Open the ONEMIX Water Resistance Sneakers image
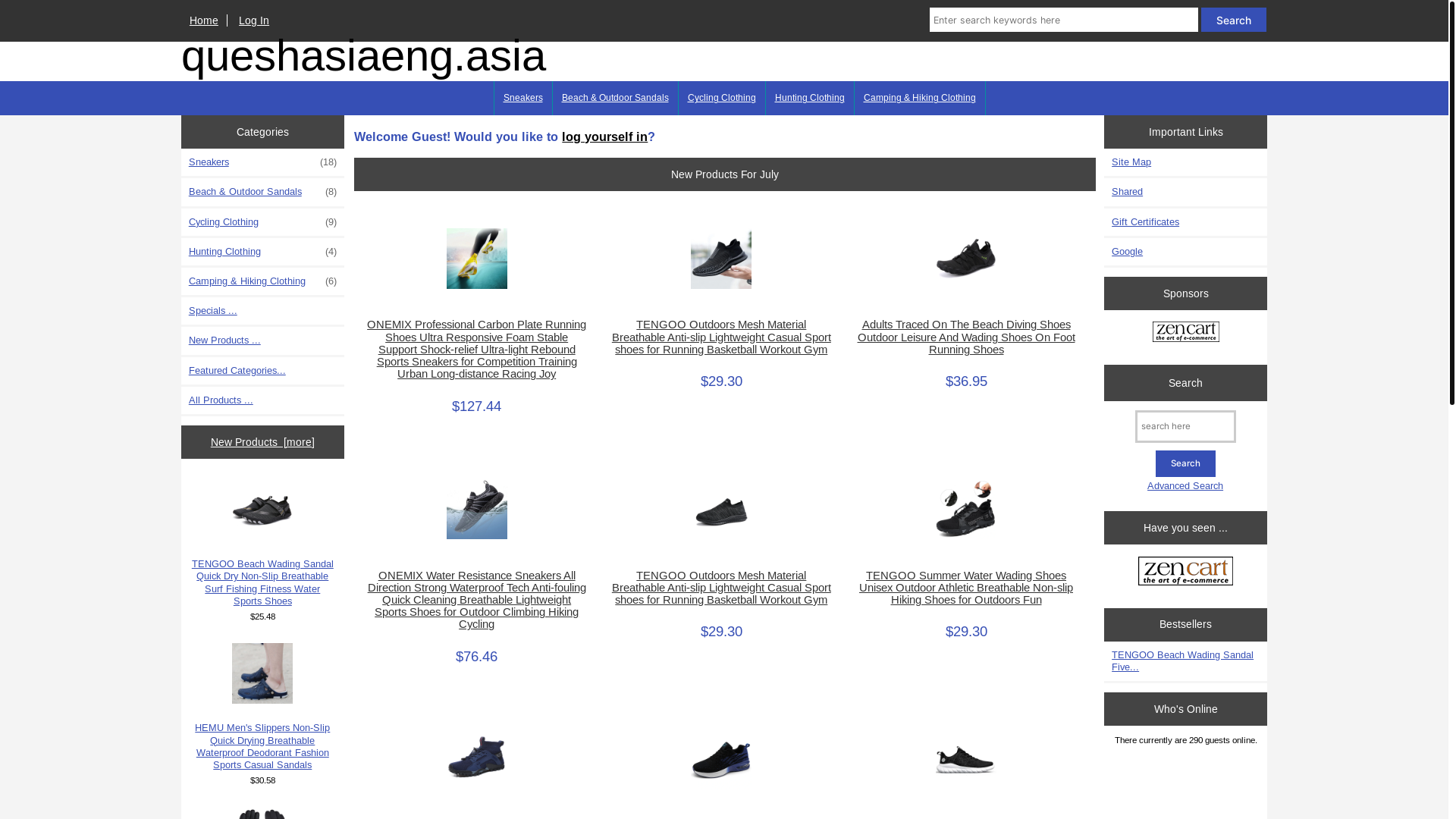1456x819 pixels. click(476, 509)
